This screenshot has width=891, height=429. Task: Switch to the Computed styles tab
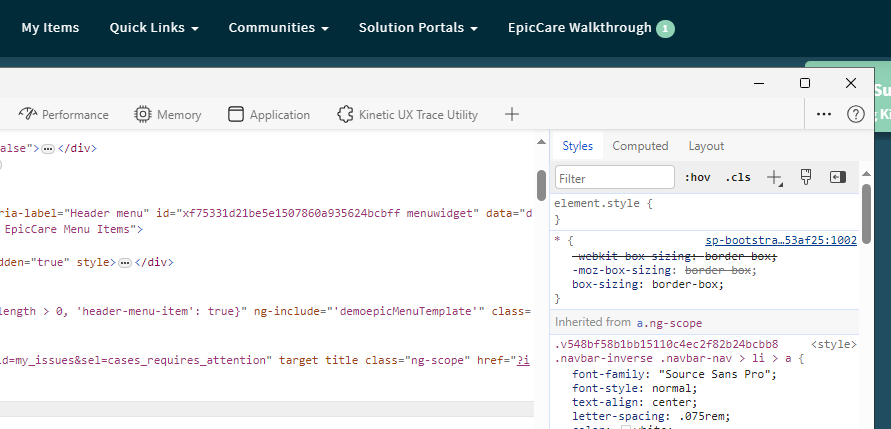click(640, 146)
